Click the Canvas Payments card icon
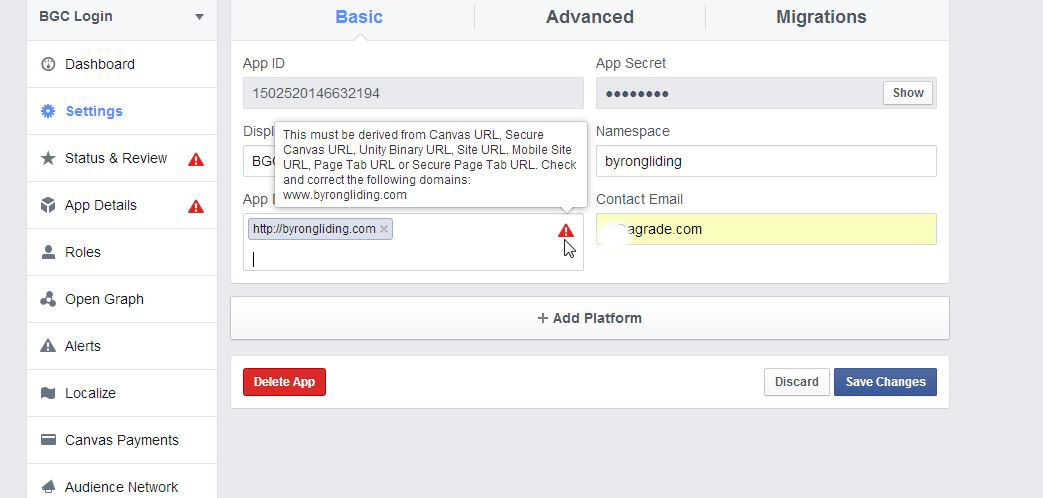Viewport: 1043px width, 498px height. tap(48, 440)
